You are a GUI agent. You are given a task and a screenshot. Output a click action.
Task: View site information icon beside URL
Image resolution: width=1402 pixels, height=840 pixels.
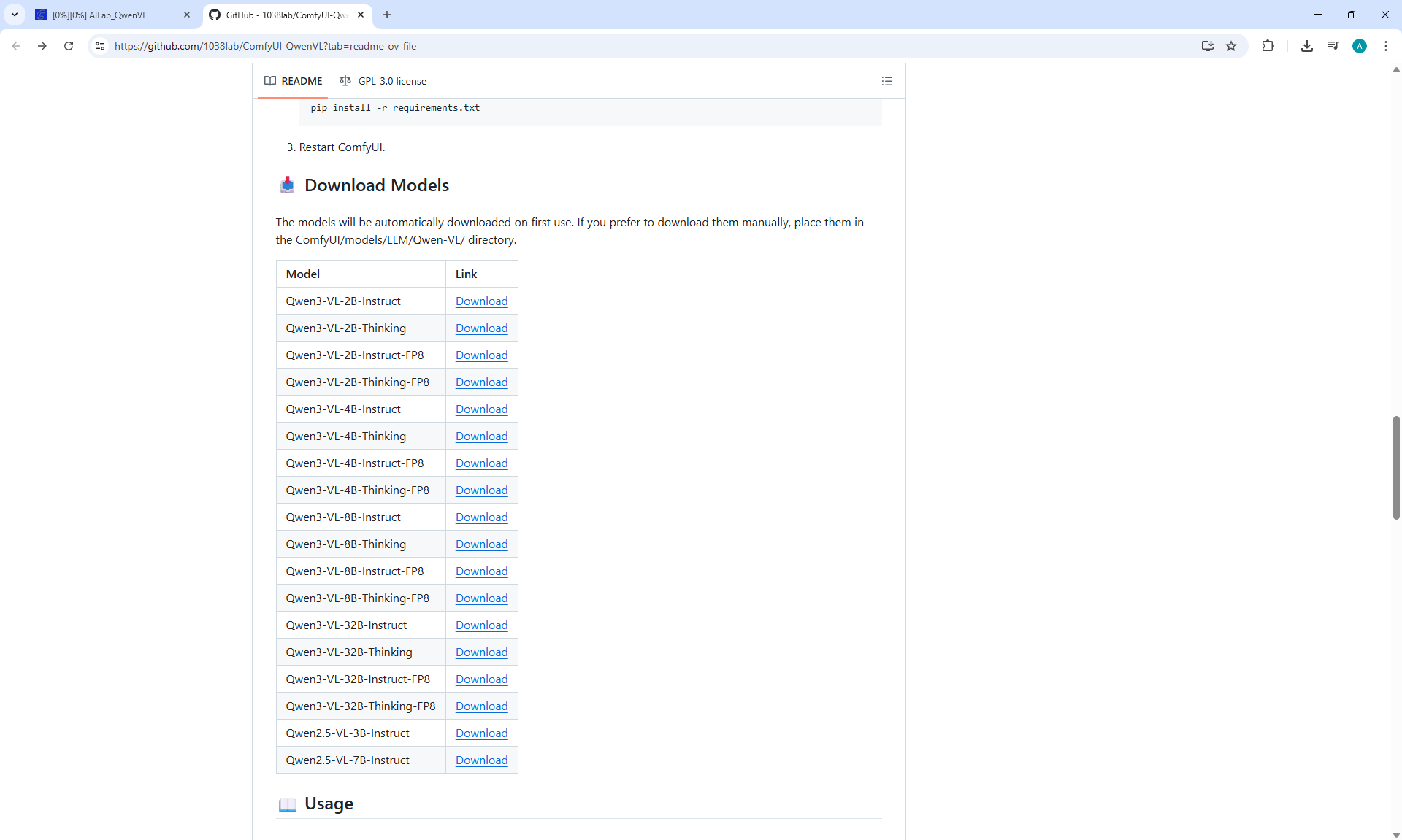(x=100, y=46)
